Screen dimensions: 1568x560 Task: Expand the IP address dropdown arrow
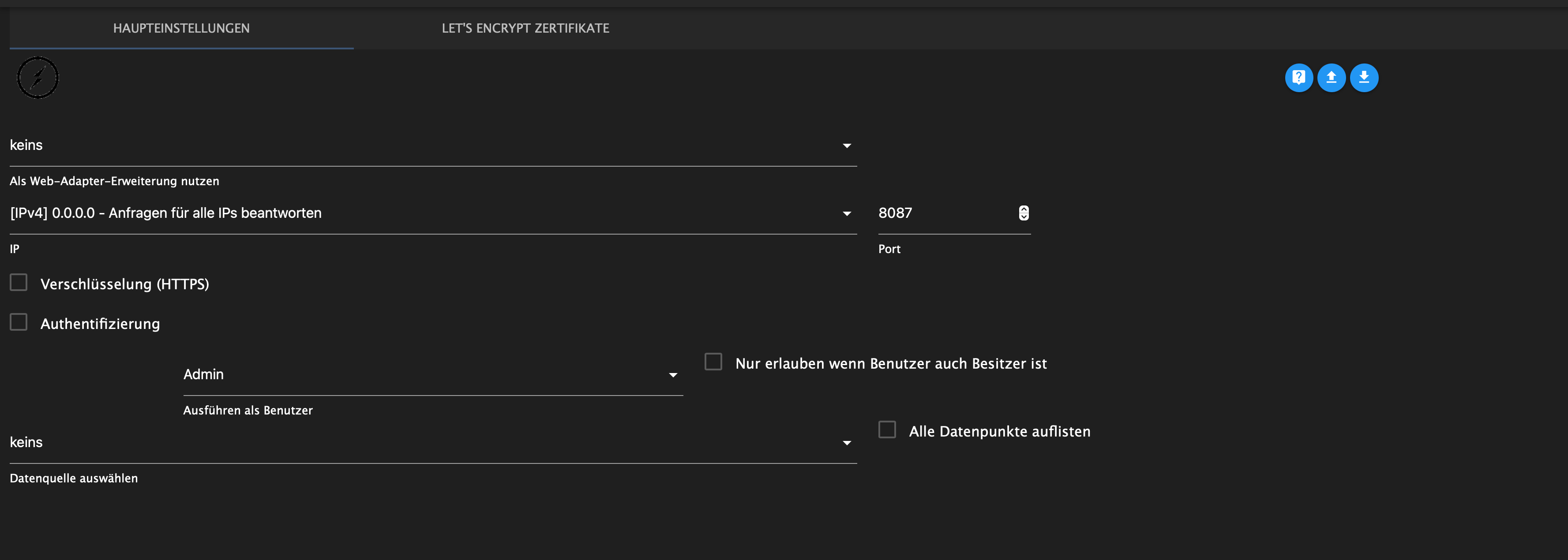pyautogui.click(x=846, y=214)
